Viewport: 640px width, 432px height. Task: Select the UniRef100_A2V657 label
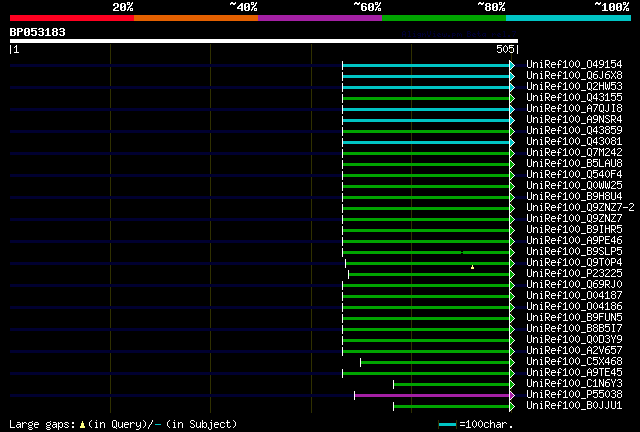tap(574, 351)
